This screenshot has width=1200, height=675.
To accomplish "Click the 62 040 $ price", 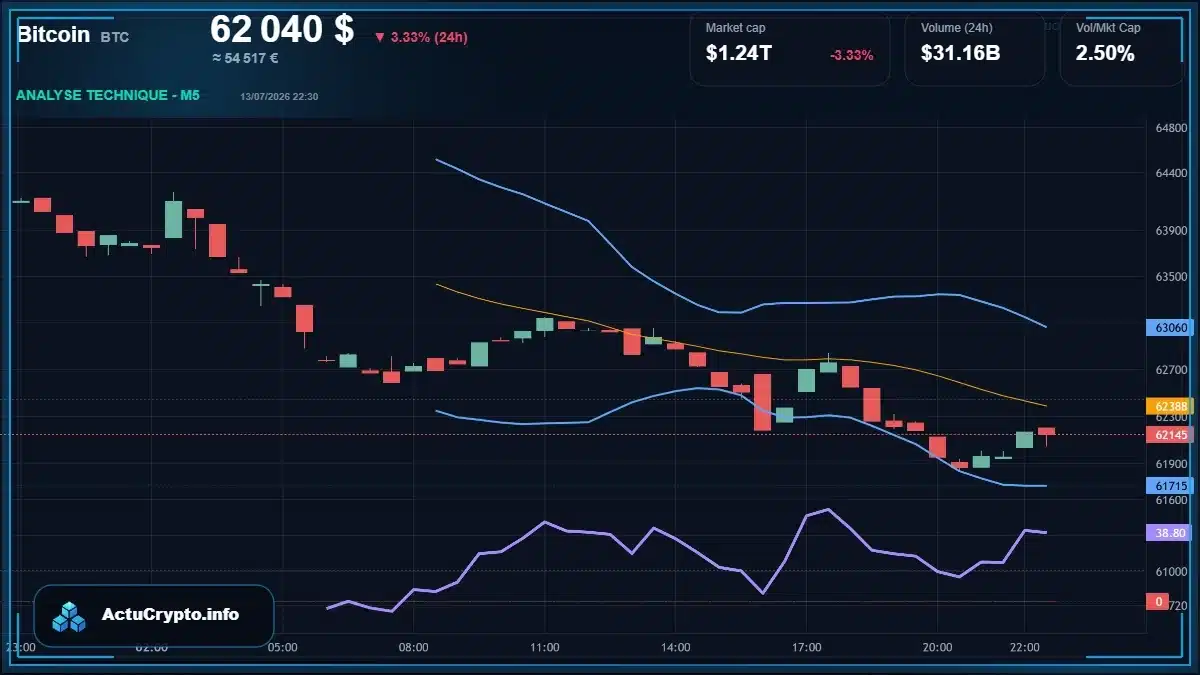I will 282,29.
